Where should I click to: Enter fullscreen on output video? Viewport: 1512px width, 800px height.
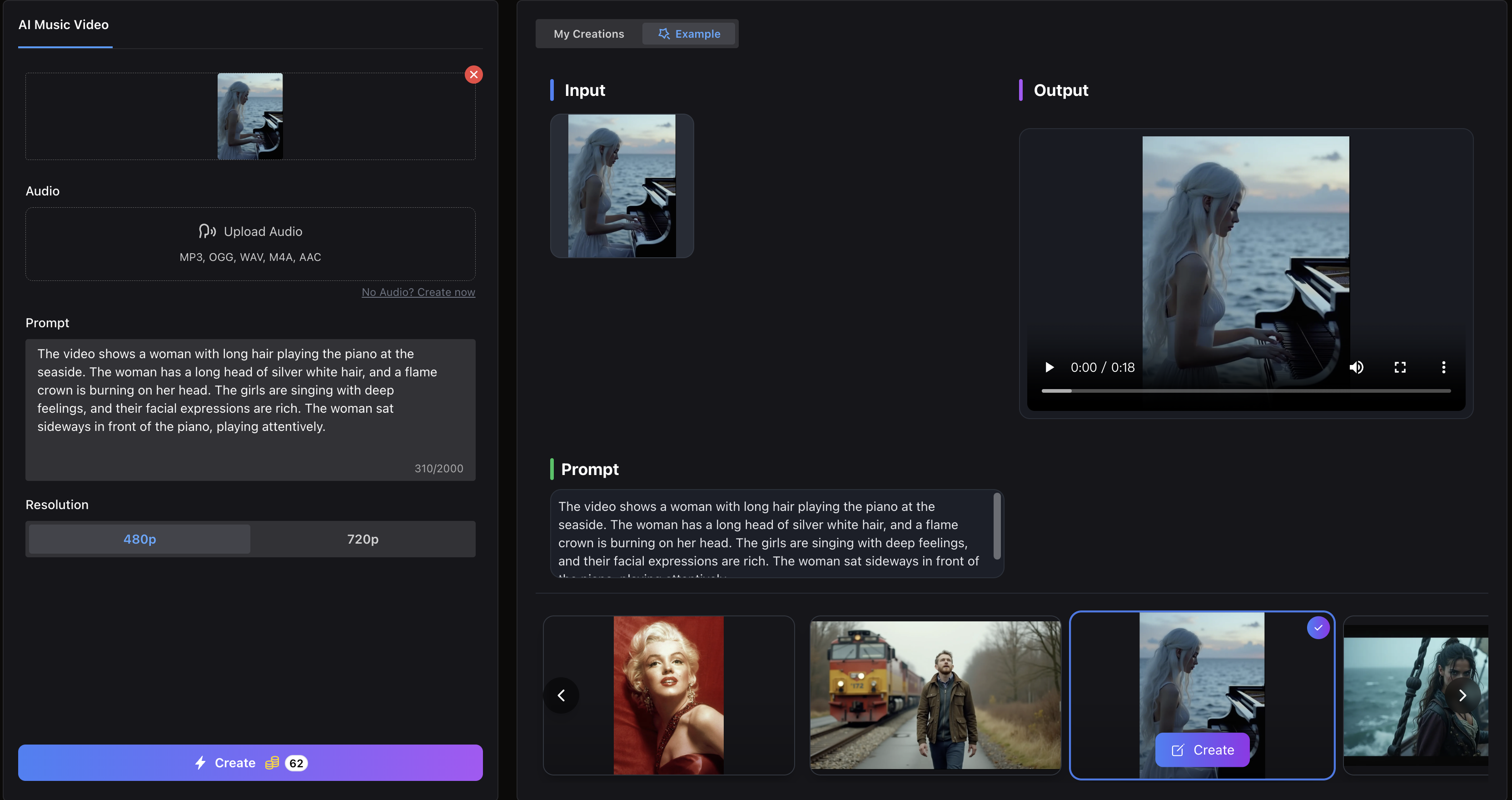(x=1400, y=367)
